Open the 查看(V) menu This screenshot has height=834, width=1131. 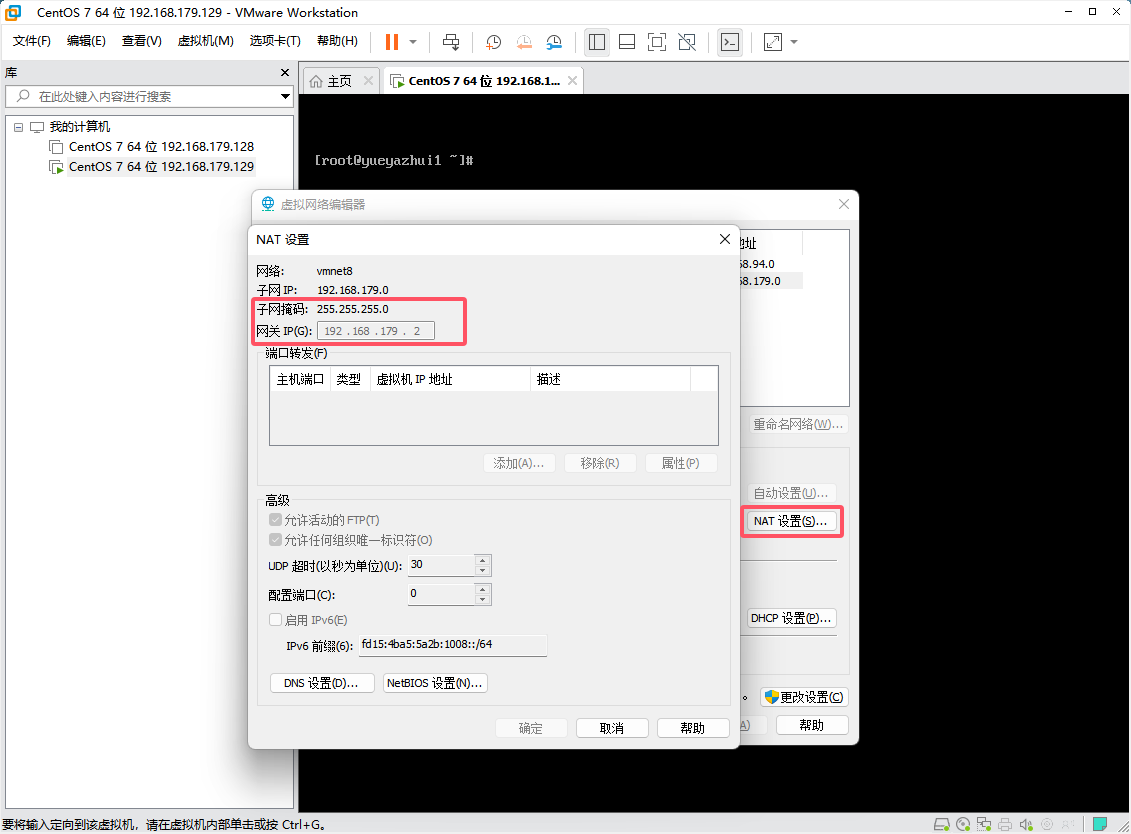141,41
